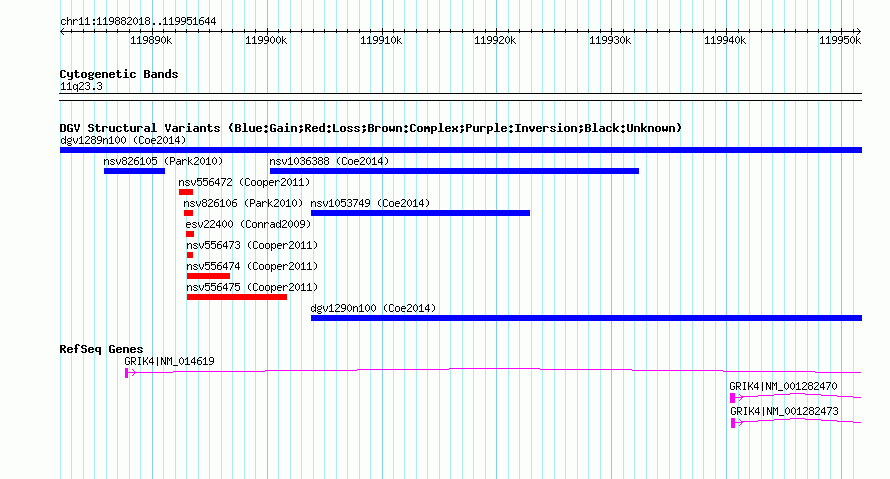Viewport: 890px width, 479px height.
Task: Open the nsv556473 (Cooper2011) label
Action: coord(252,245)
